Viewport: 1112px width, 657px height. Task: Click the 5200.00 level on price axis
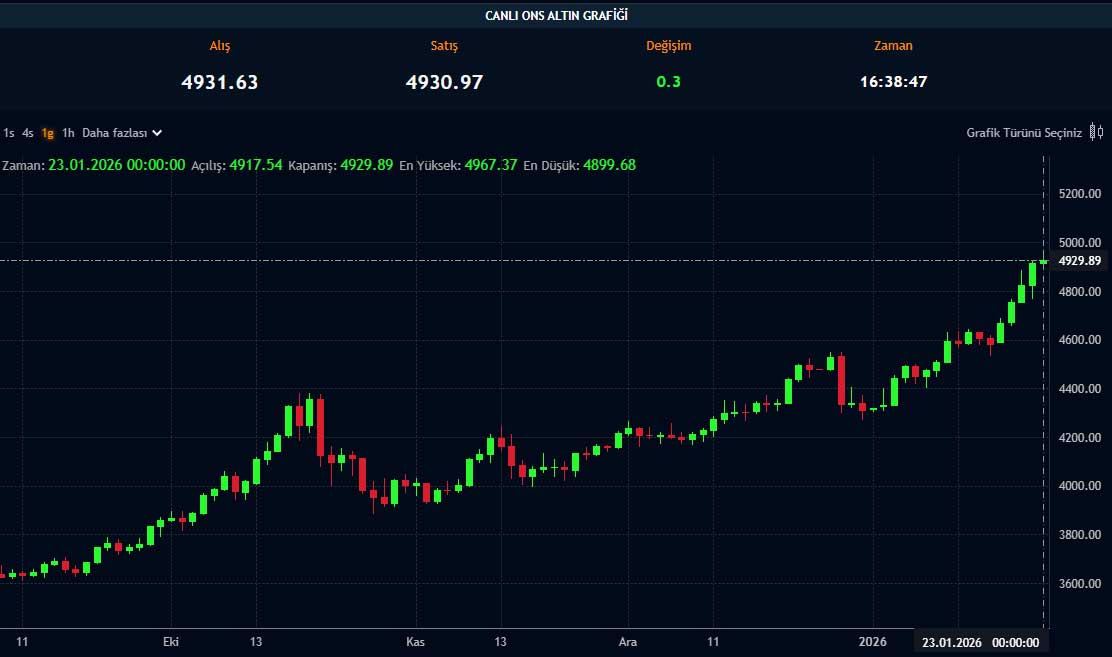1079,194
